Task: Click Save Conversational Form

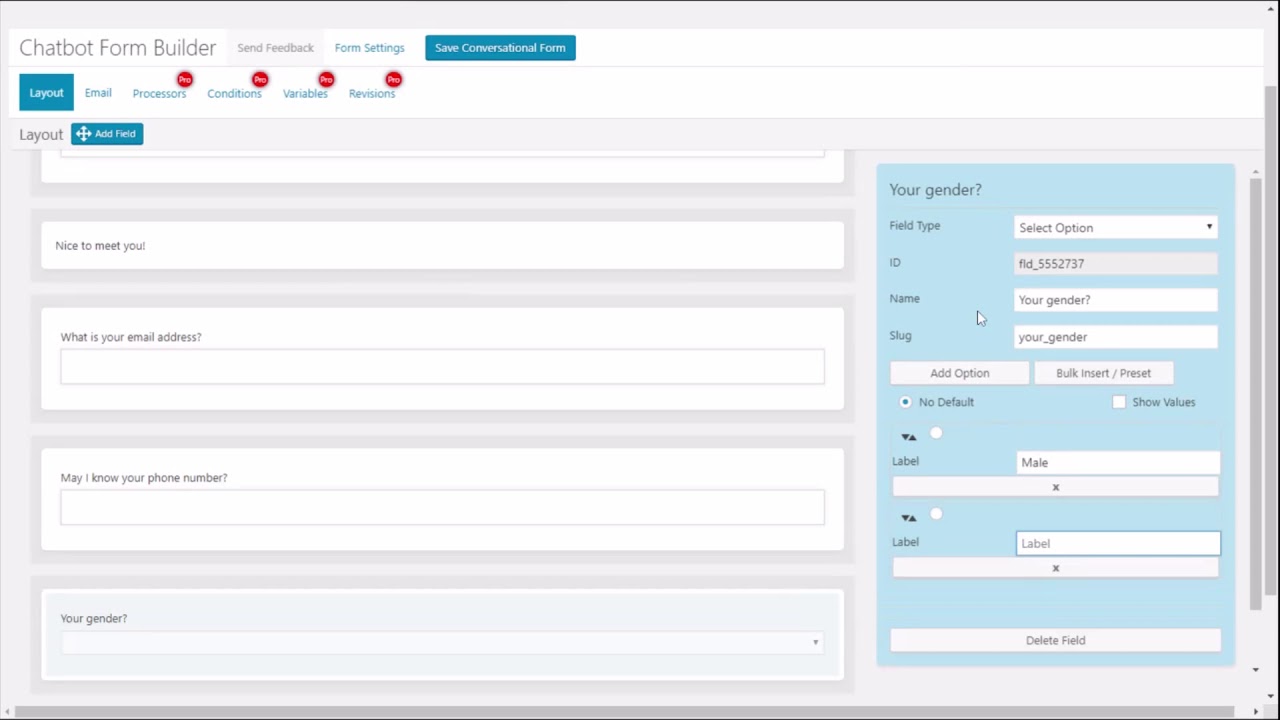Action: coord(500,47)
